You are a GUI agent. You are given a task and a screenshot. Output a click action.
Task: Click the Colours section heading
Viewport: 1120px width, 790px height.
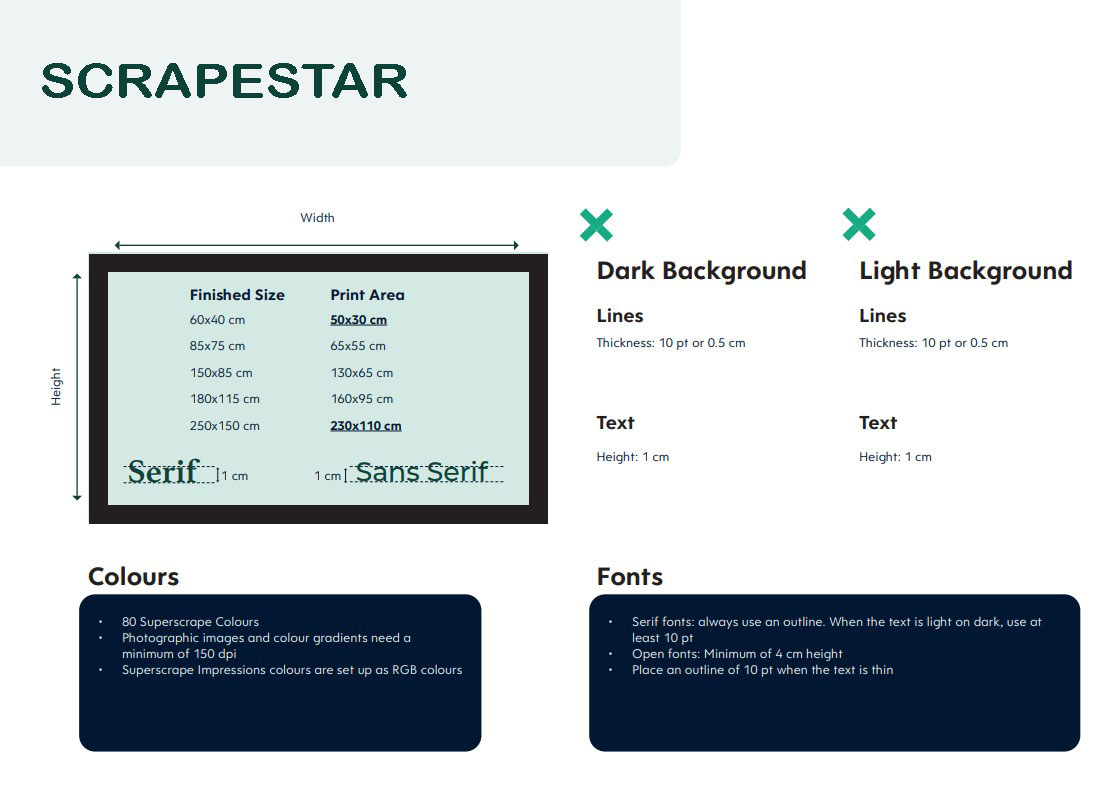(x=133, y=577)
